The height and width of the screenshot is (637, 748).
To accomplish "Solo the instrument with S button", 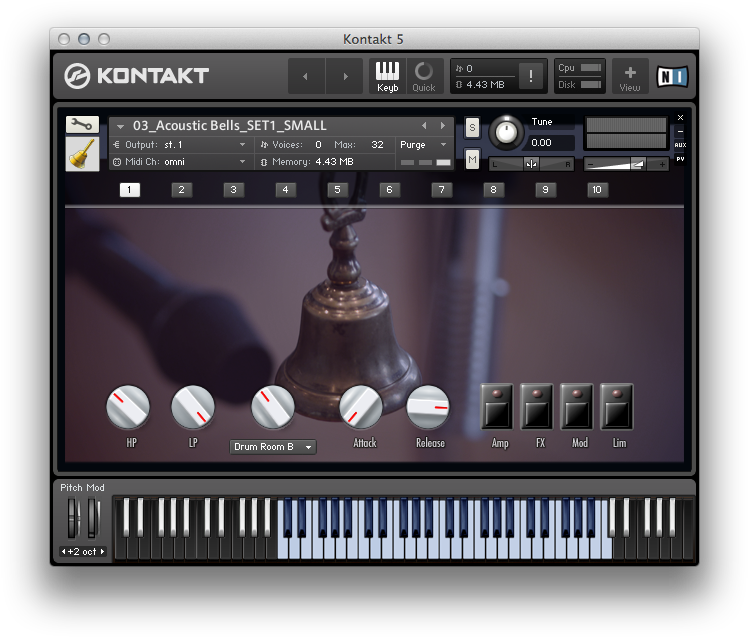I will pos(472,127).
